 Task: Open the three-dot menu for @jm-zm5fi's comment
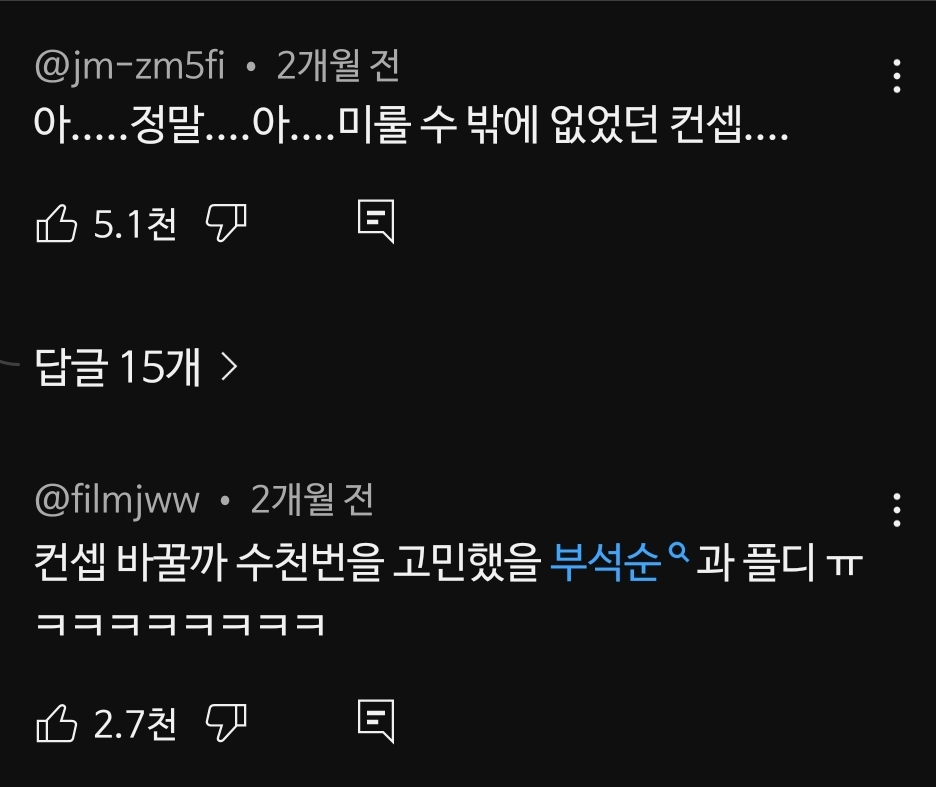coord(896,76)
